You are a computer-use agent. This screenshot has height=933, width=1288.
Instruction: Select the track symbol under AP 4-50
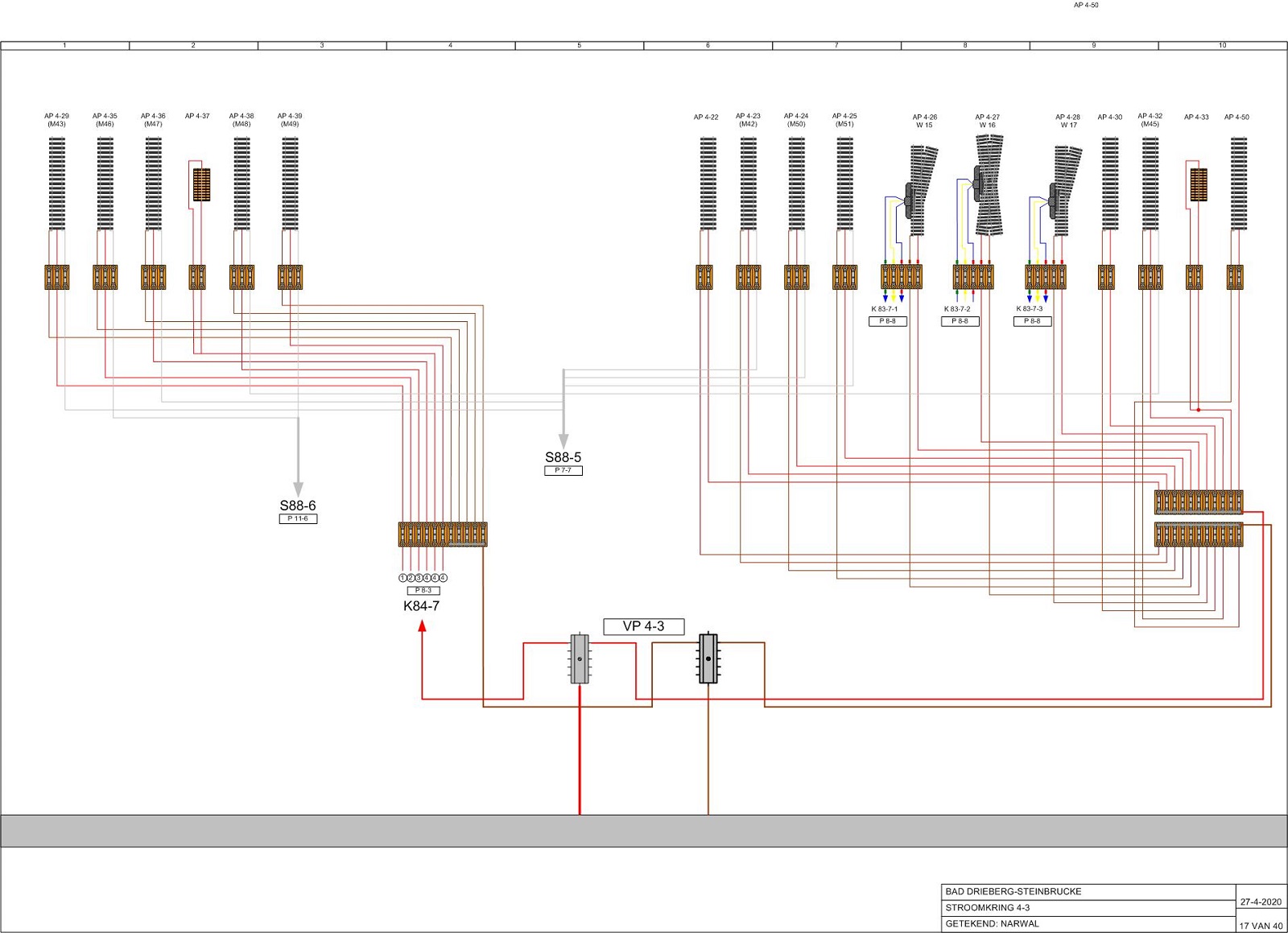(x=1239, y=184)
